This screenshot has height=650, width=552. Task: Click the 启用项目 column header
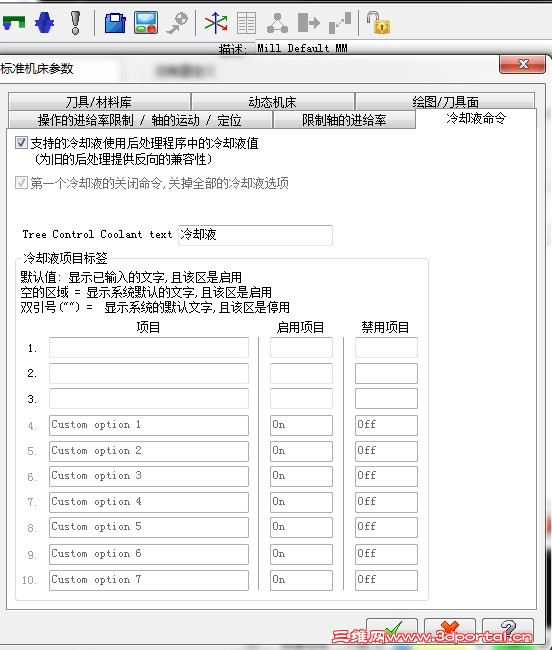(x=300, y=327)
